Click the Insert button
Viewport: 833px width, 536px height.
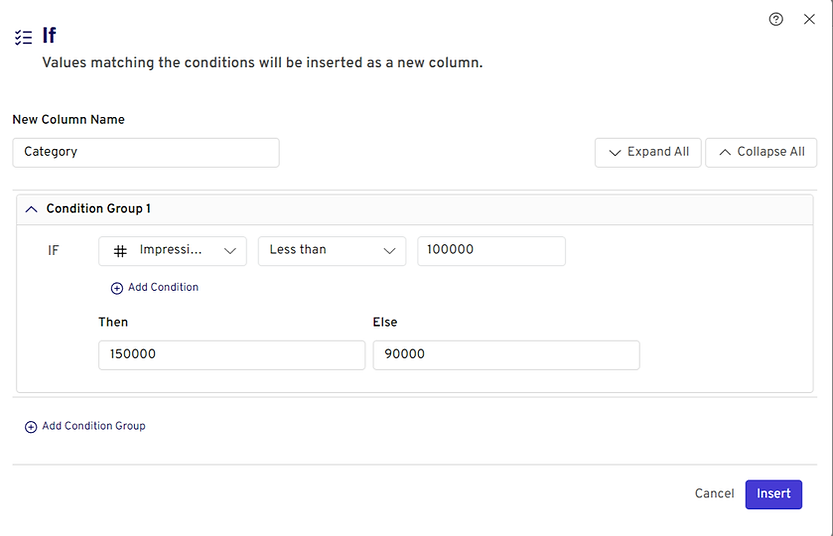[773, 494]
